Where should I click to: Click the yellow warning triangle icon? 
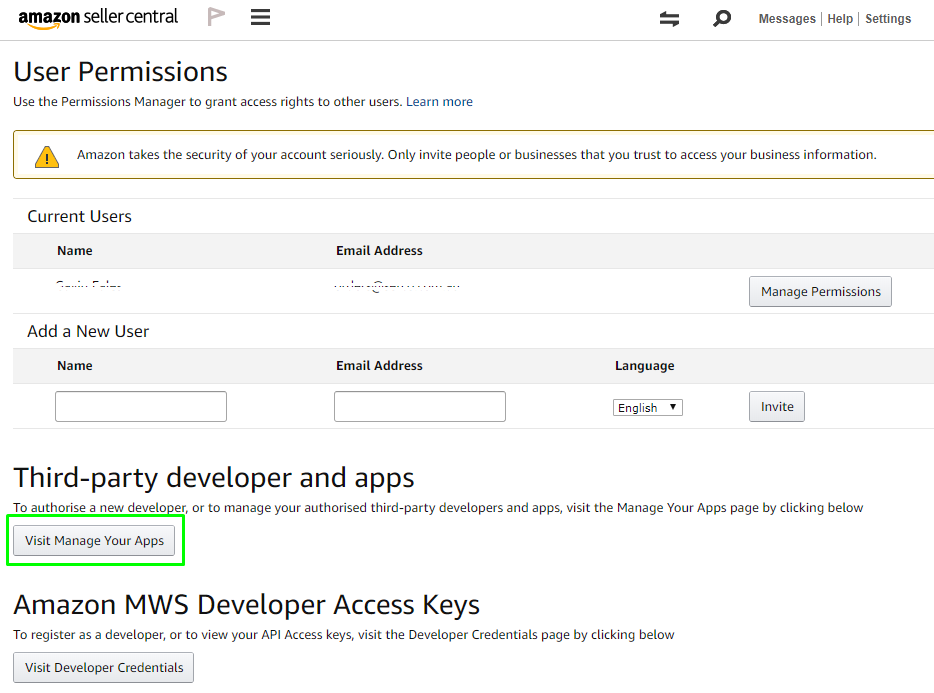(x=47, y=156)
